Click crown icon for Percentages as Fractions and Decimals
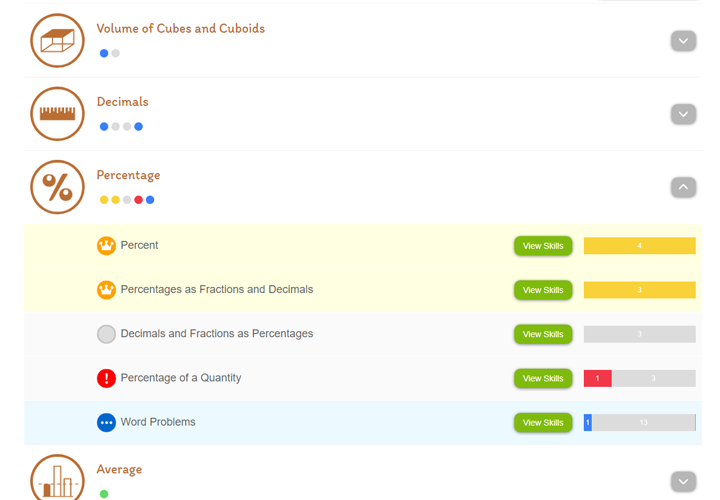The width and height of the screenshot is (720, 500). coord(106,290)
